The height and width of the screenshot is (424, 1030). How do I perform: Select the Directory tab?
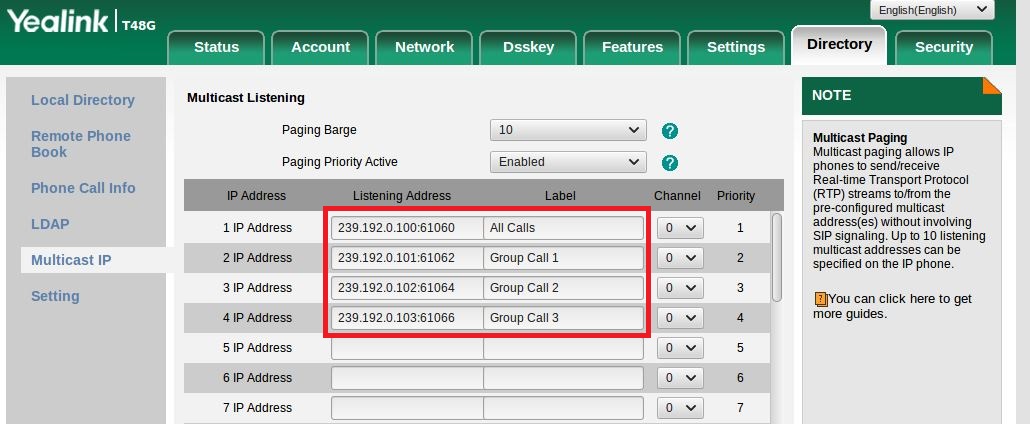click(x=840, y=45)
